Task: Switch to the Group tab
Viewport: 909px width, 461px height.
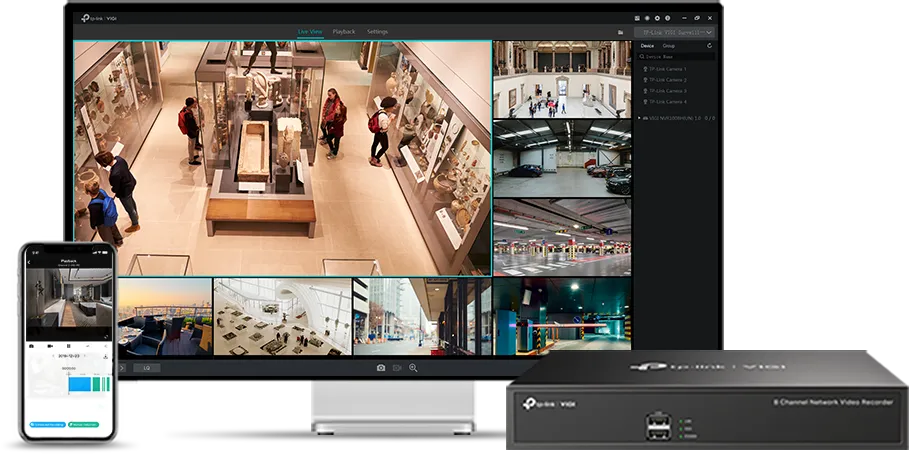Action: (x=668, y=46)
